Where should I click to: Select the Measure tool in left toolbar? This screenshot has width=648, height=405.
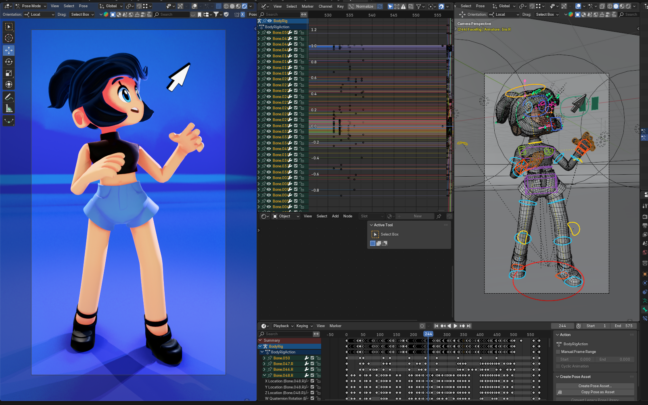click(9, 108)
